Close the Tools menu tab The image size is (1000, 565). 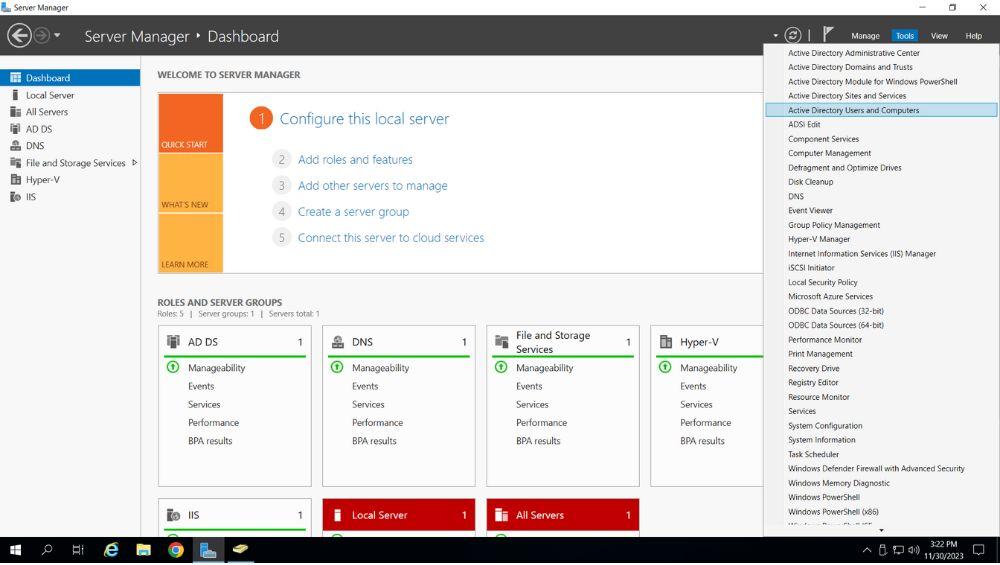pos(904,36)
